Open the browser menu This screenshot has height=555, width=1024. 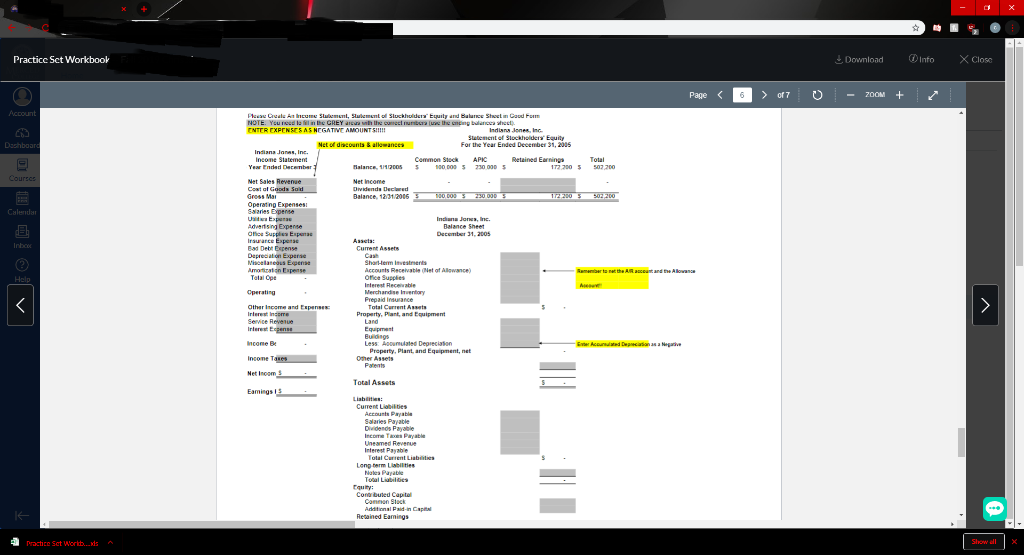1013,27
